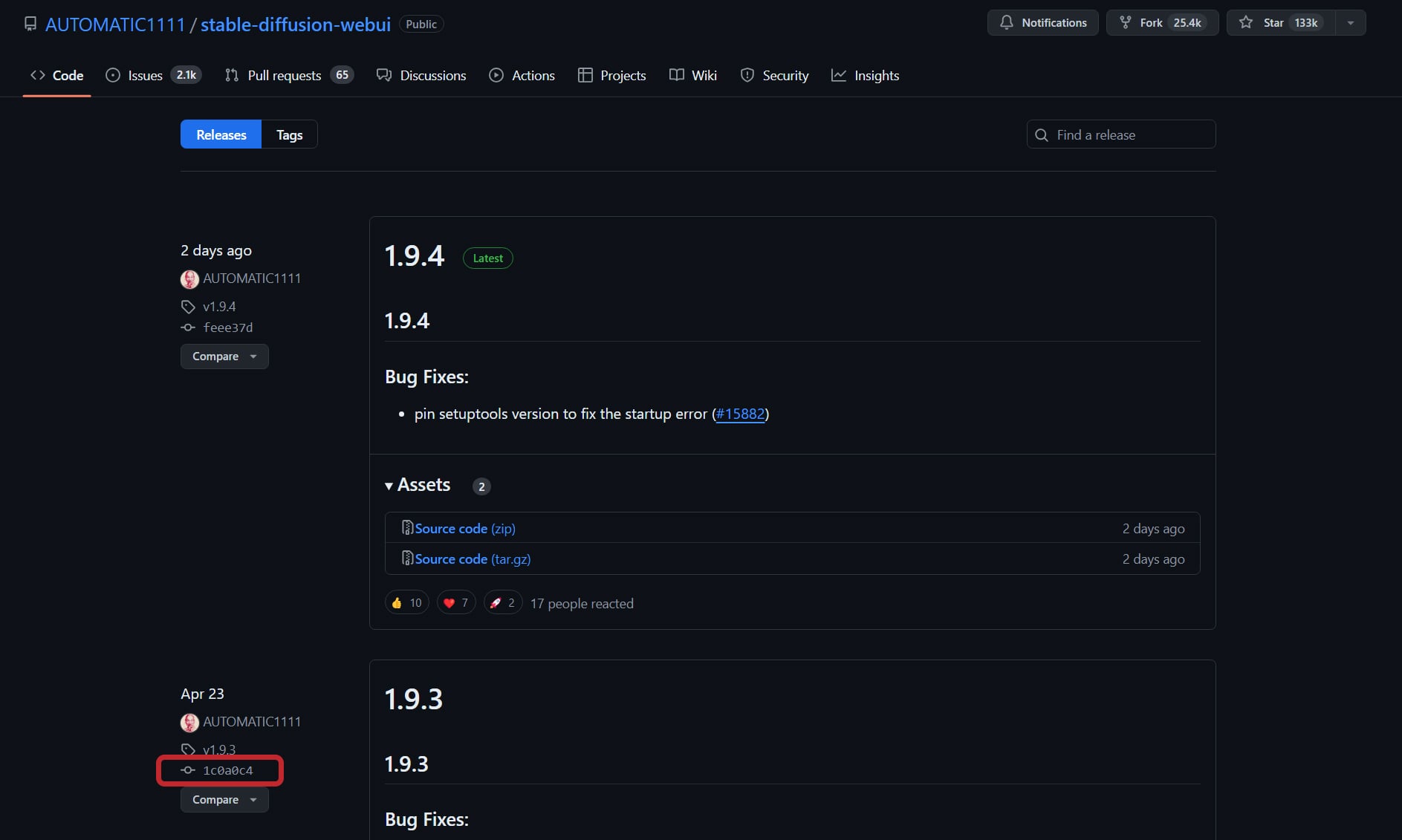This screenshot has height=840, width=1402.
Task: Click the thumbs up reaction with 10
Action: [x=406, y=603]
